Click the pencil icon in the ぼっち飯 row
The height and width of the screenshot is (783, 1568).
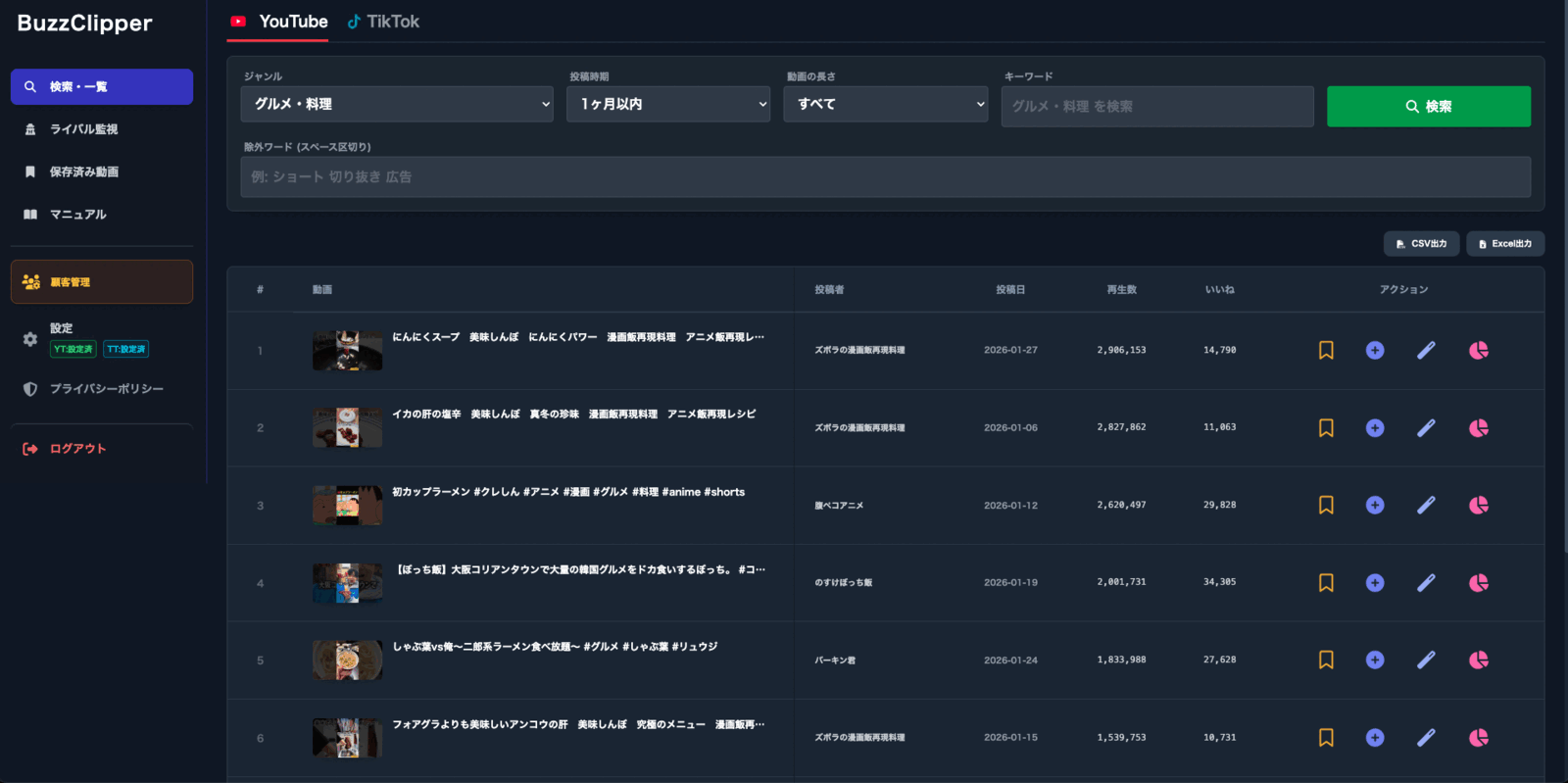1426,582
